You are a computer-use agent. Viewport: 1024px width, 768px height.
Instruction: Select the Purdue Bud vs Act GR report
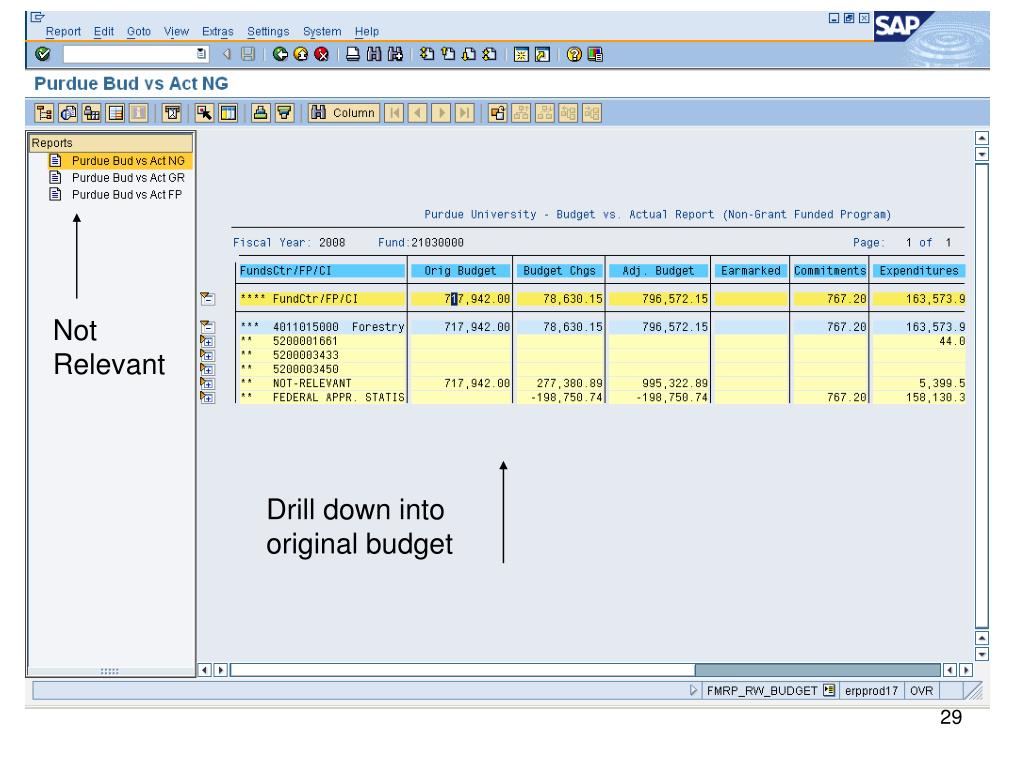coord(128,178)
